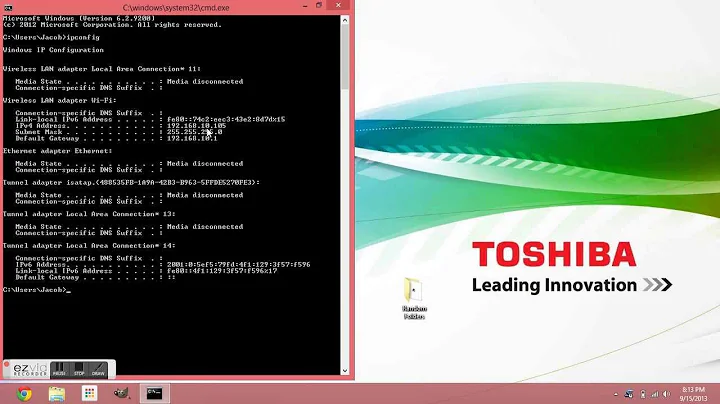
Task: Open the clock showing 8:13 PM
Action: (x=693, y=394)
